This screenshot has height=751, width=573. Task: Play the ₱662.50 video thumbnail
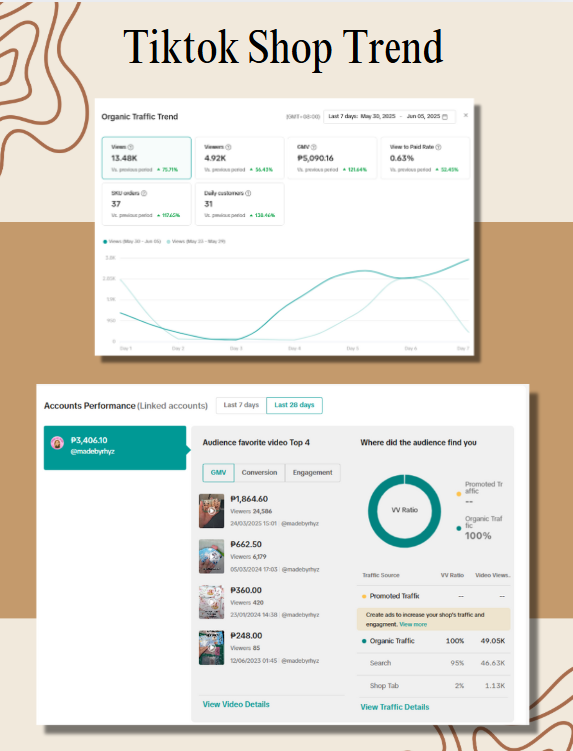211,556
